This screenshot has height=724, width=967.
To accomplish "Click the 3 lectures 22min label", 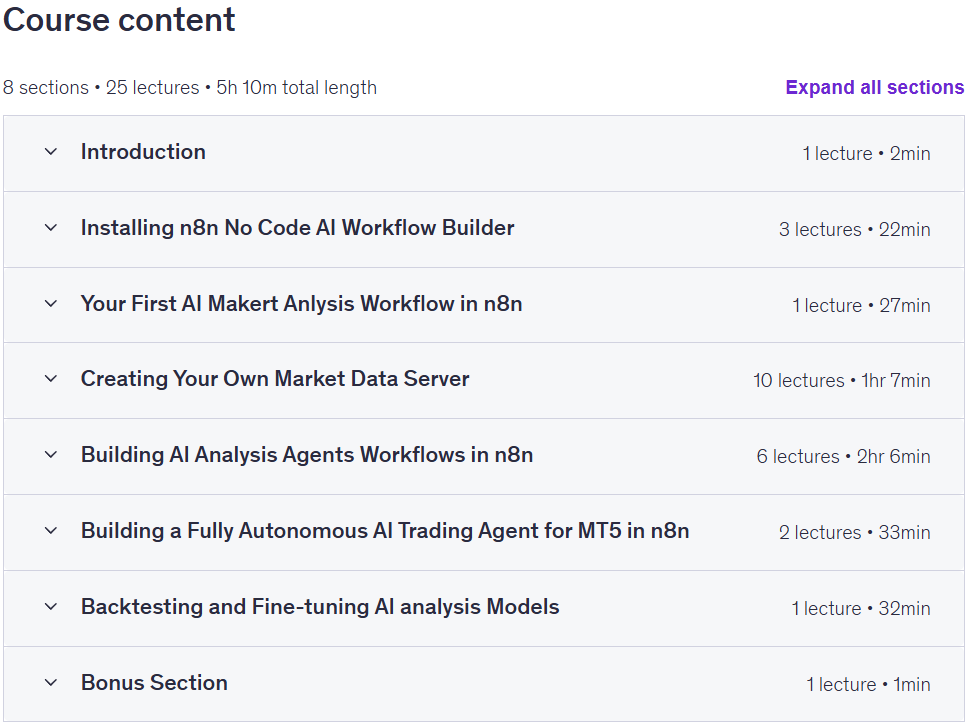I will click(x=855, y=229).
